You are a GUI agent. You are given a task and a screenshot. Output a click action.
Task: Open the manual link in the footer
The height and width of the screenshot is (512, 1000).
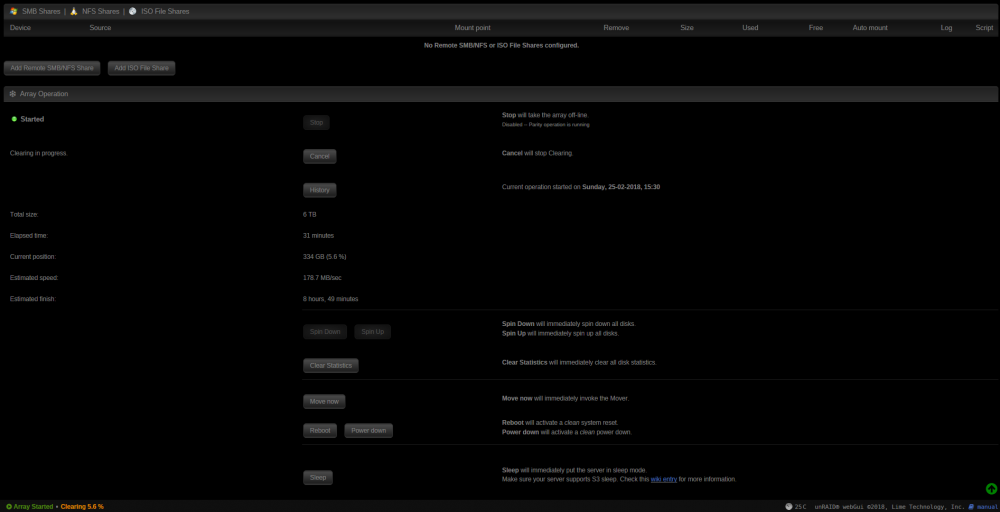[x=987, y=507]
